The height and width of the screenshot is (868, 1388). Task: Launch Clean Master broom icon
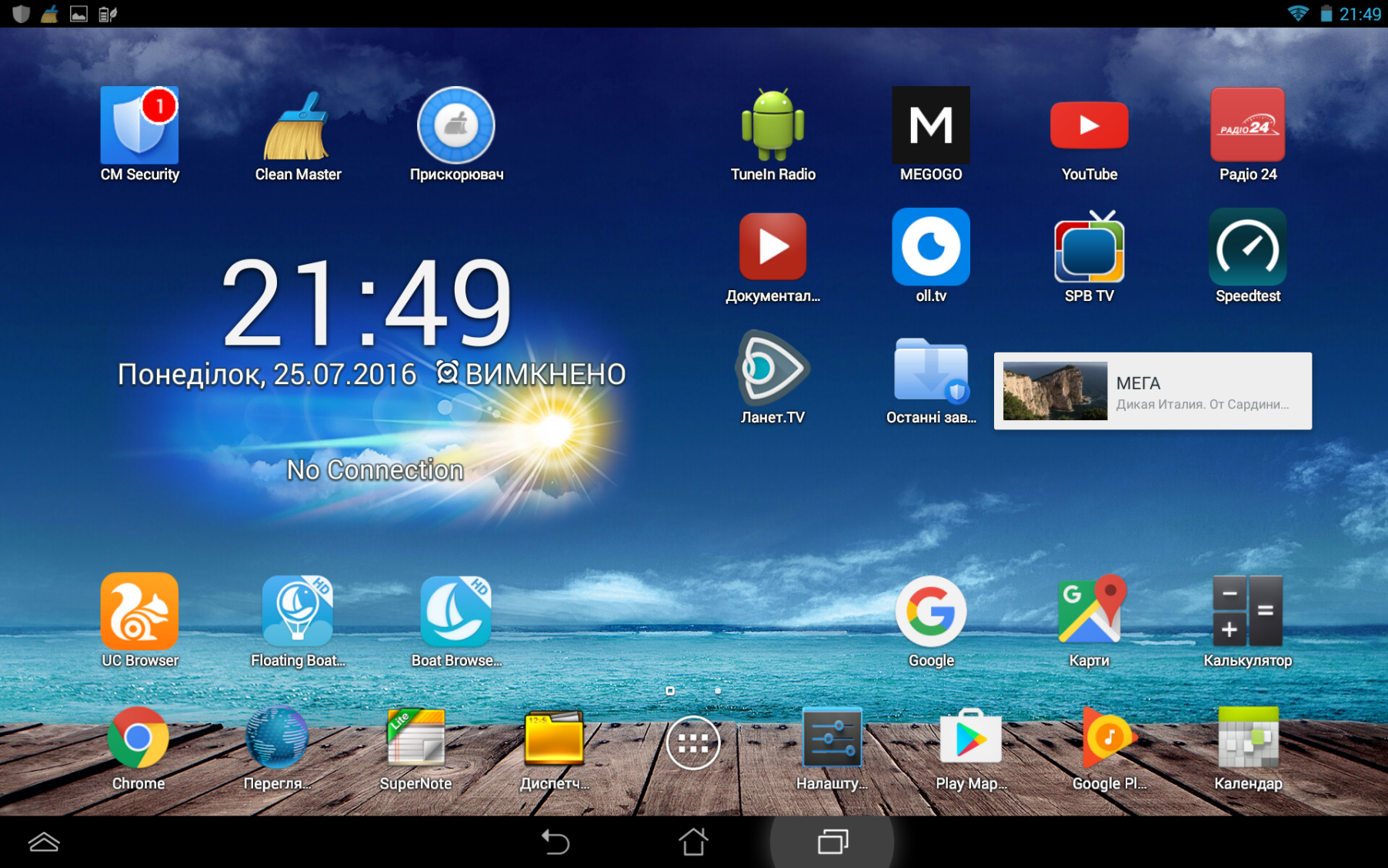(298, 126)
